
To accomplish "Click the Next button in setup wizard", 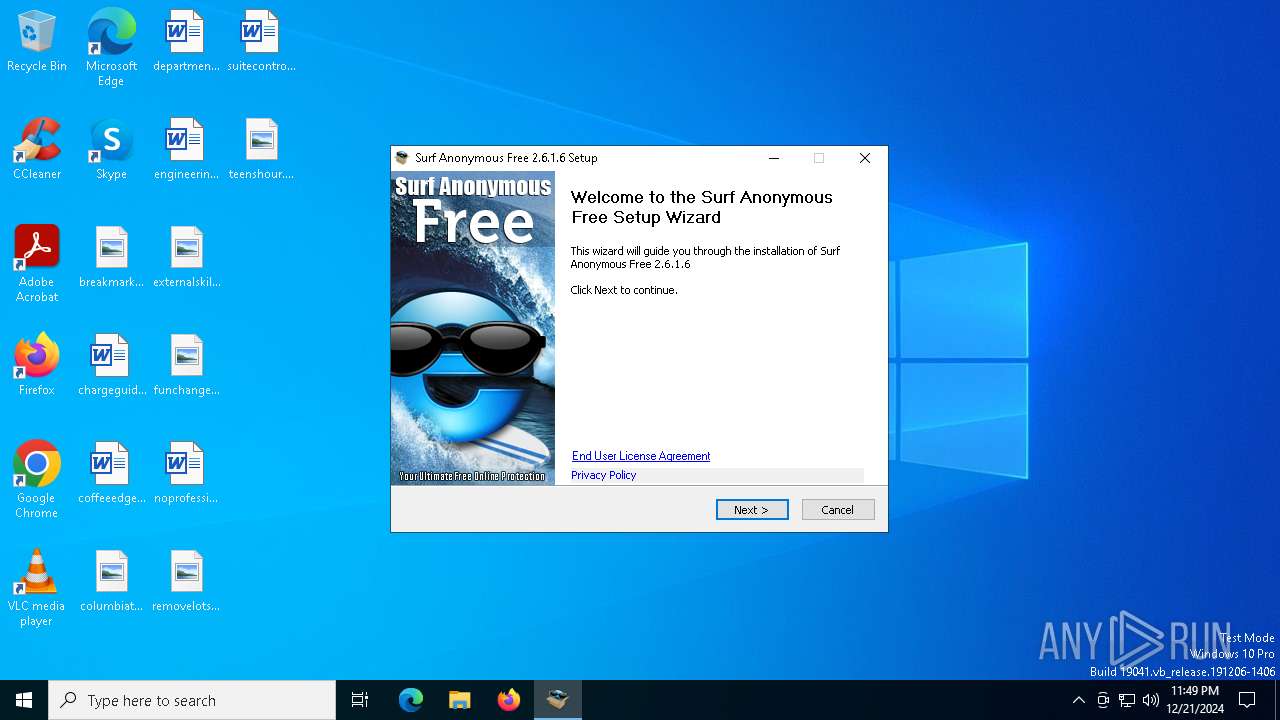I will [752, 510].
